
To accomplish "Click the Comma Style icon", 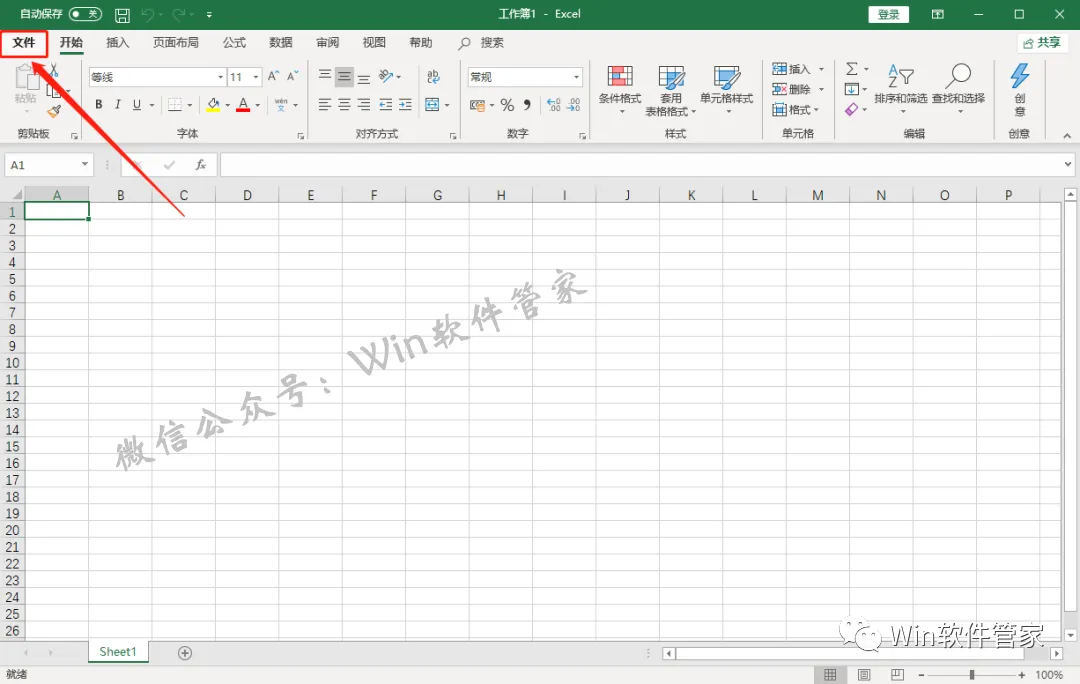I will 527,105.
